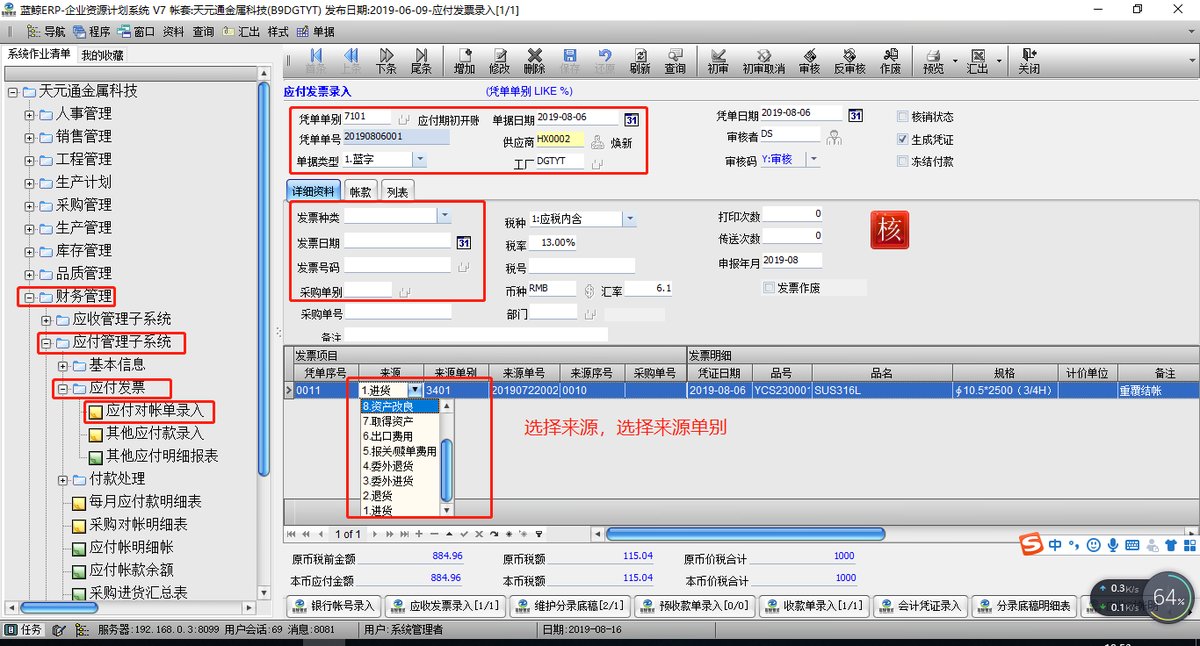
Task: Collapse the 财务管理 tree node
Action: coord(29,297)
